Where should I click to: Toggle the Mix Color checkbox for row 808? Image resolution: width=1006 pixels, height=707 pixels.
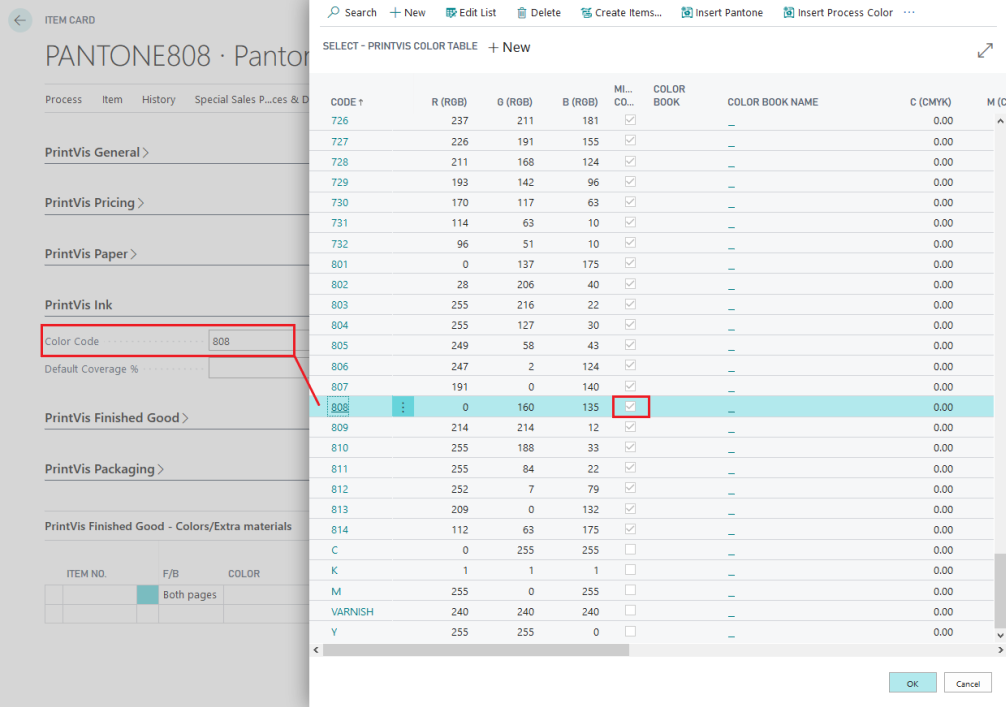point(630,406)
